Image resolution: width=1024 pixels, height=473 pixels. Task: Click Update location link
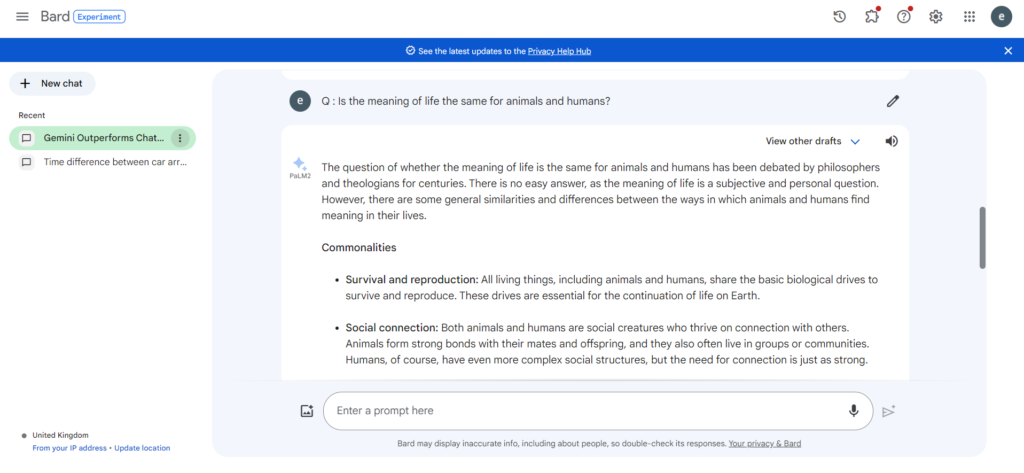(142, 448)
